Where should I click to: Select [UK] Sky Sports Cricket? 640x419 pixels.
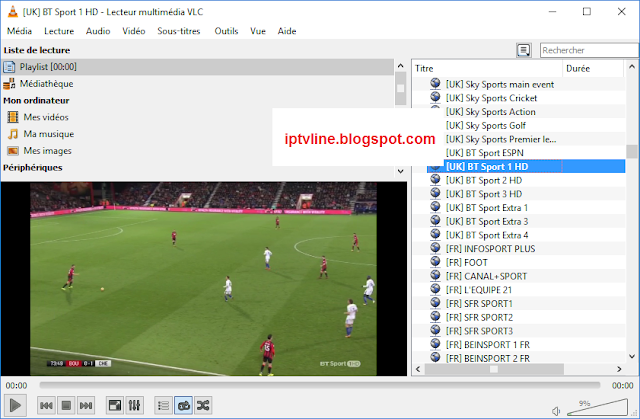[491, 98]
